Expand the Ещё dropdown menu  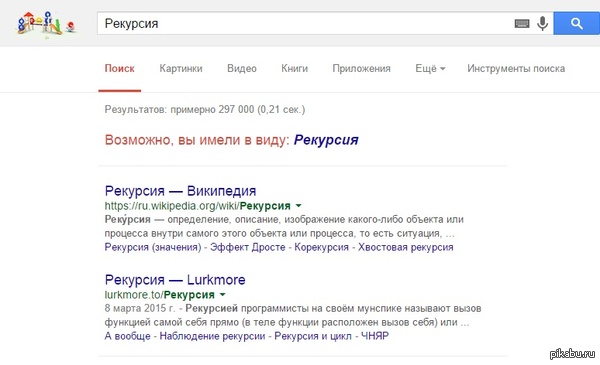430,68
